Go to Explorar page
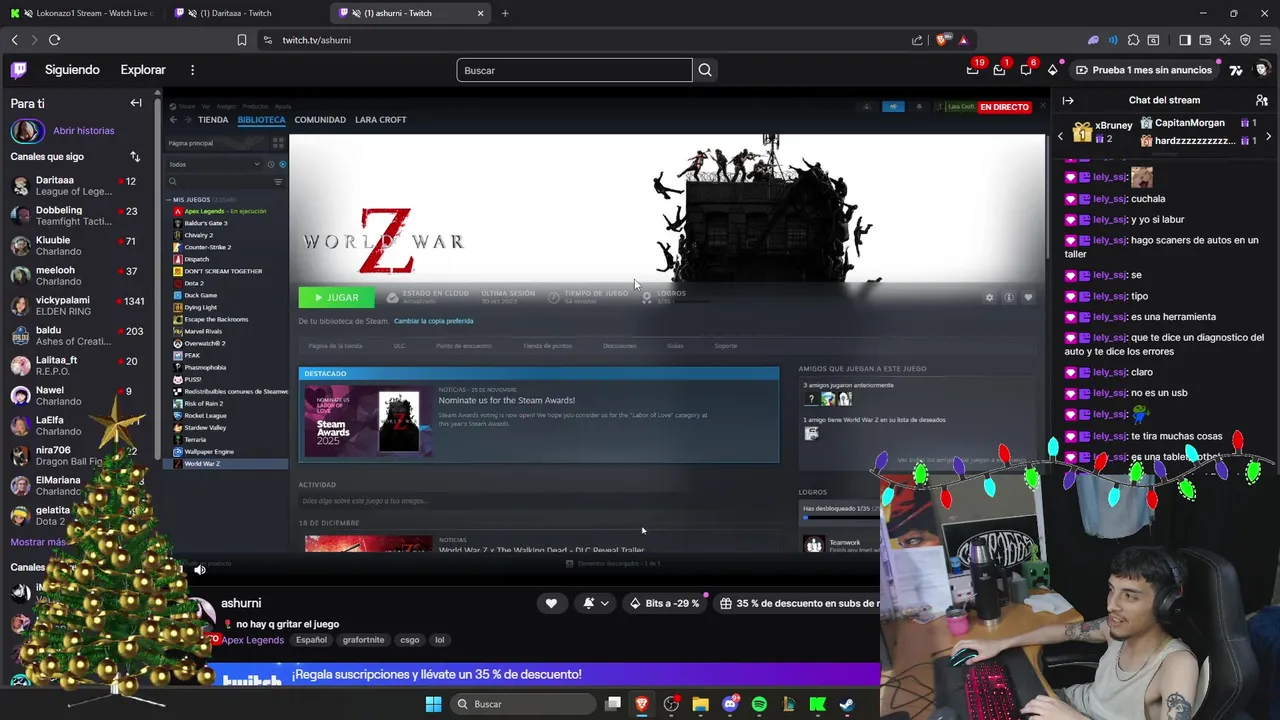Viewport: 1280px width, 720px height. (143, 70)
